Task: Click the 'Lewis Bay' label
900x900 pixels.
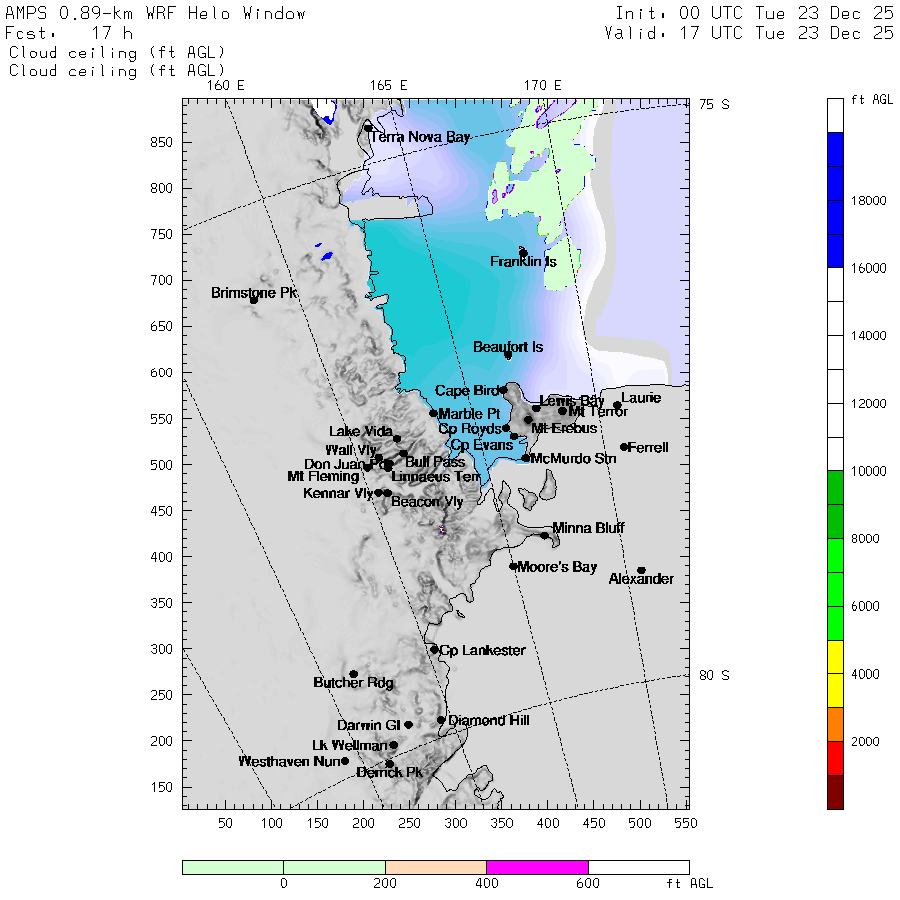Action: (572, 401)
